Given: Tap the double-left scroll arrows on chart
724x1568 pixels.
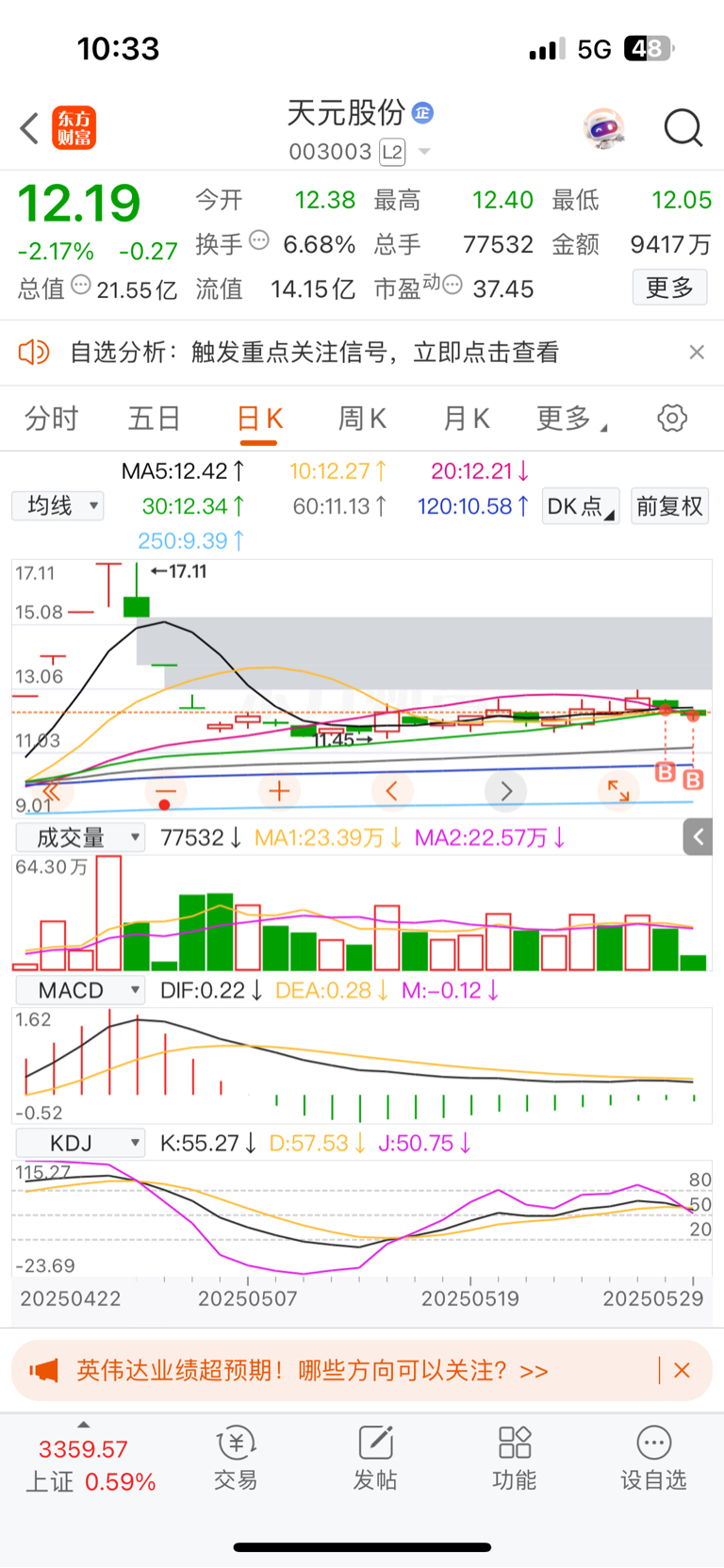Looking at the screenshot, I should click(52, 791).
